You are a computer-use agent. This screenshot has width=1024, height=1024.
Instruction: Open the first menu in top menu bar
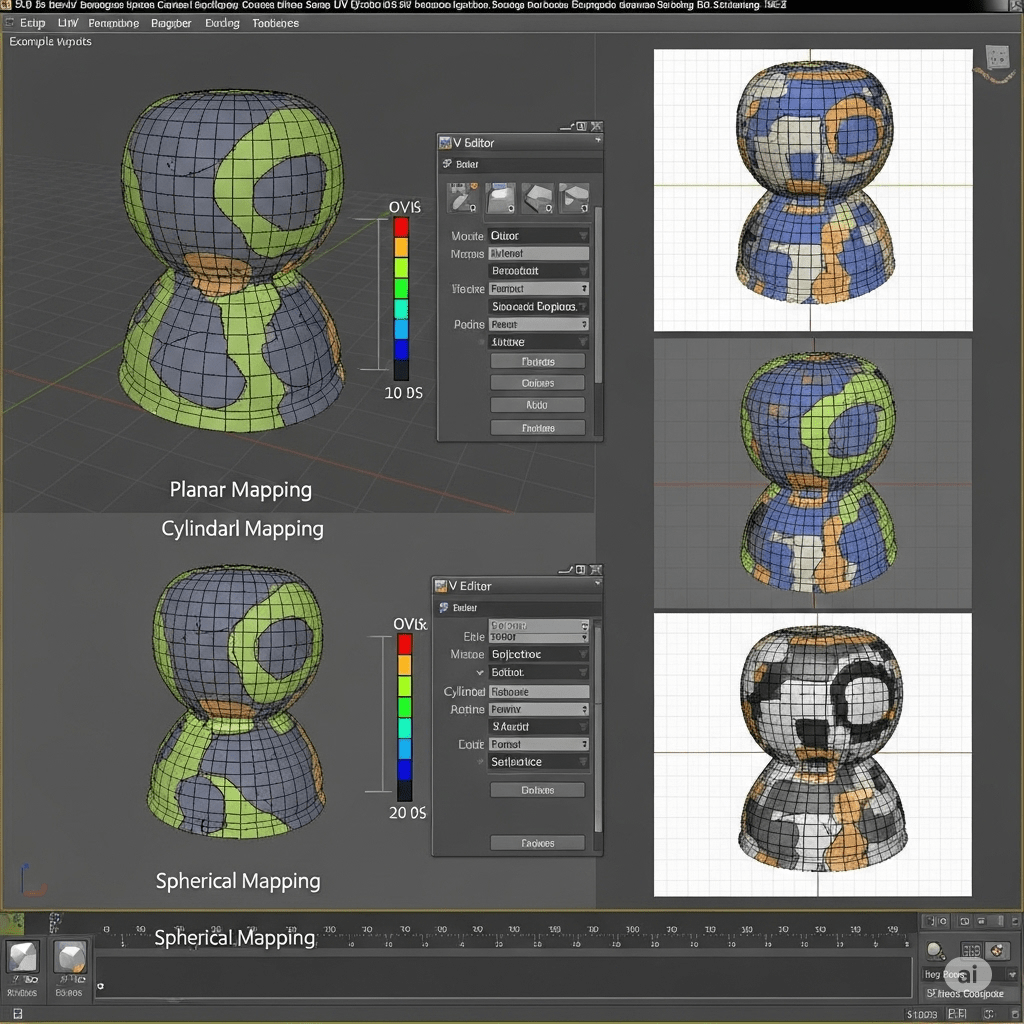(32, 22)
